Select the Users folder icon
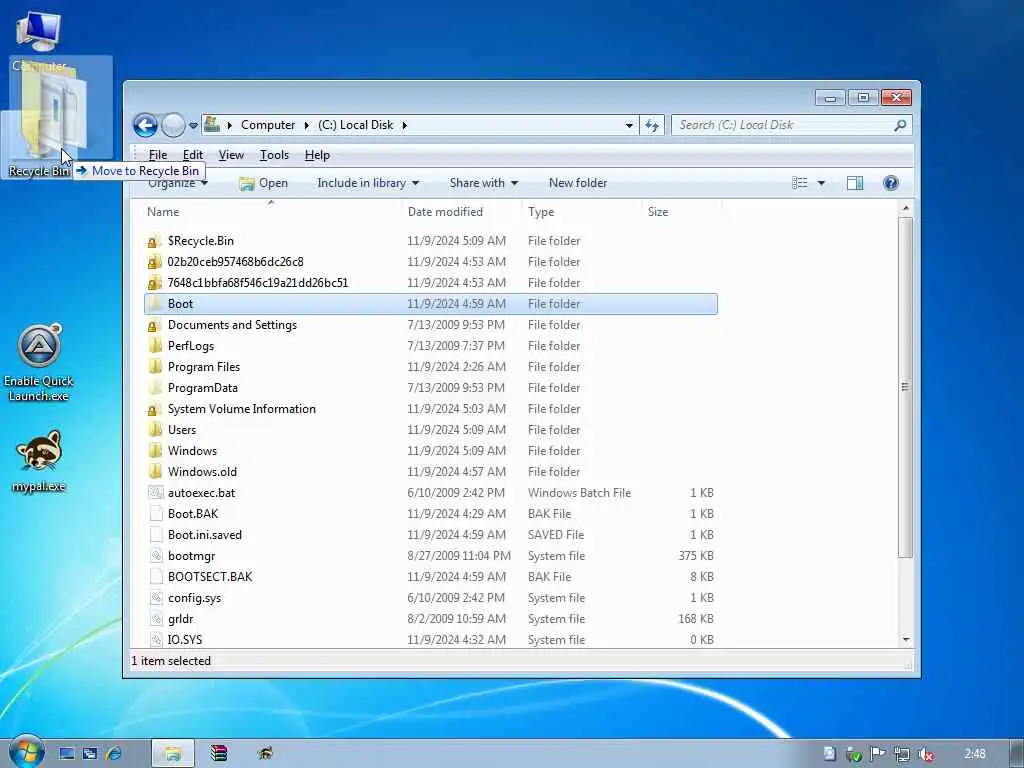This screenshot has height=768, width=1024. (x=155, y=430)
